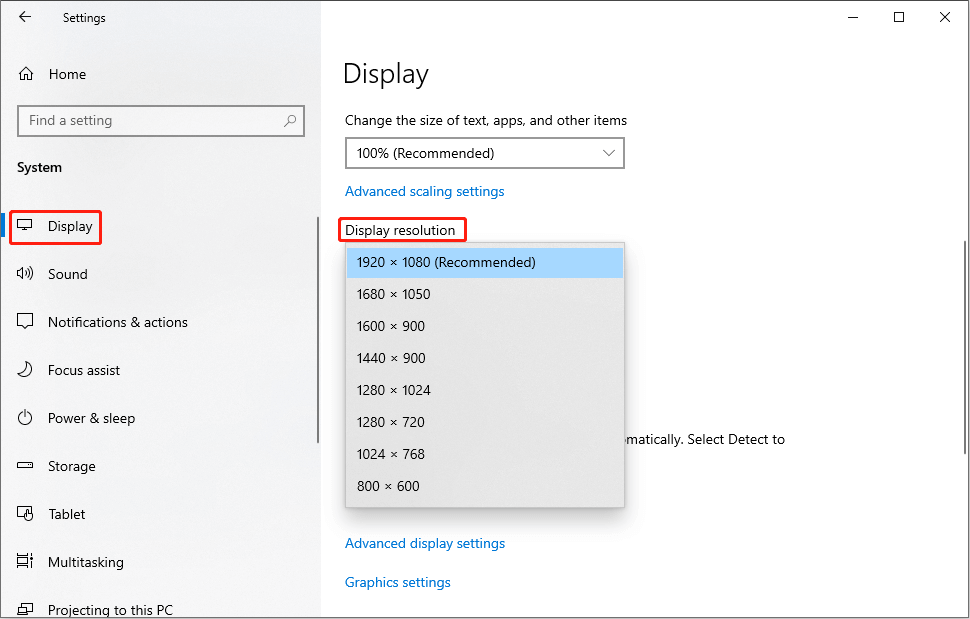Click the Storage drive icon
Image resolution: width=970 pixels, height=619 pixels.
(25, 466)
